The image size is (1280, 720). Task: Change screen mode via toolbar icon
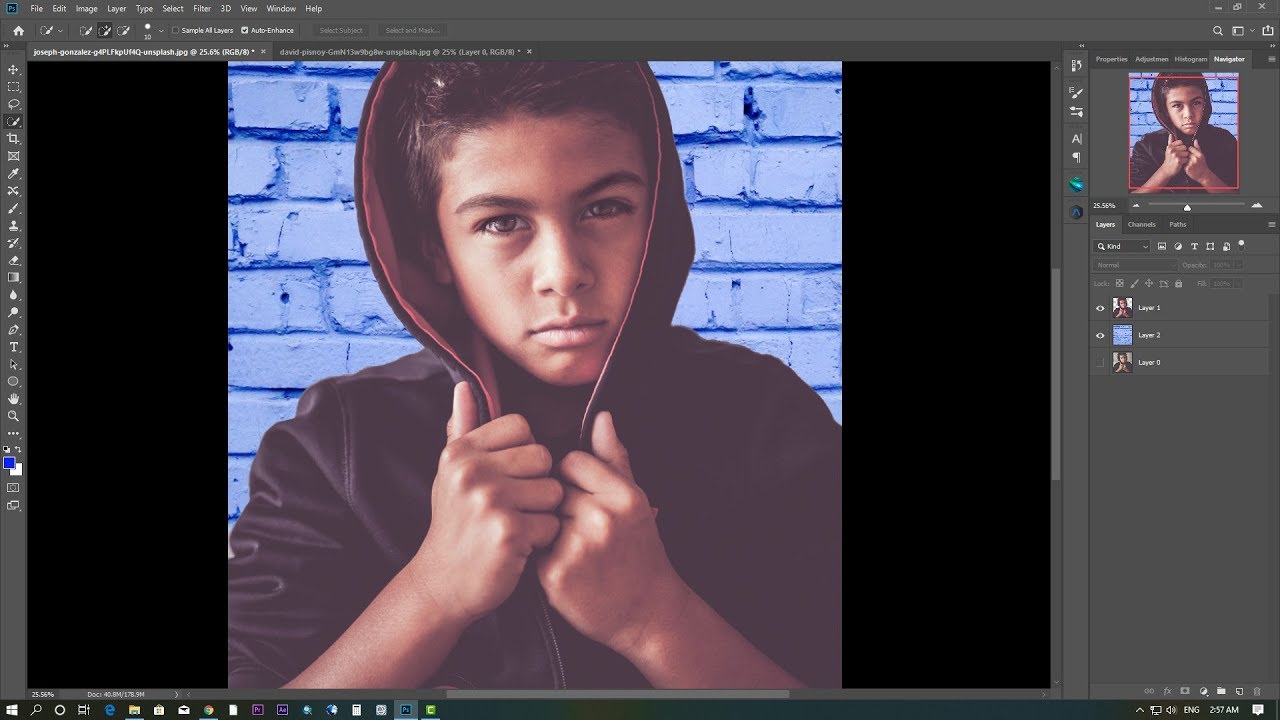tap(14, 505)
